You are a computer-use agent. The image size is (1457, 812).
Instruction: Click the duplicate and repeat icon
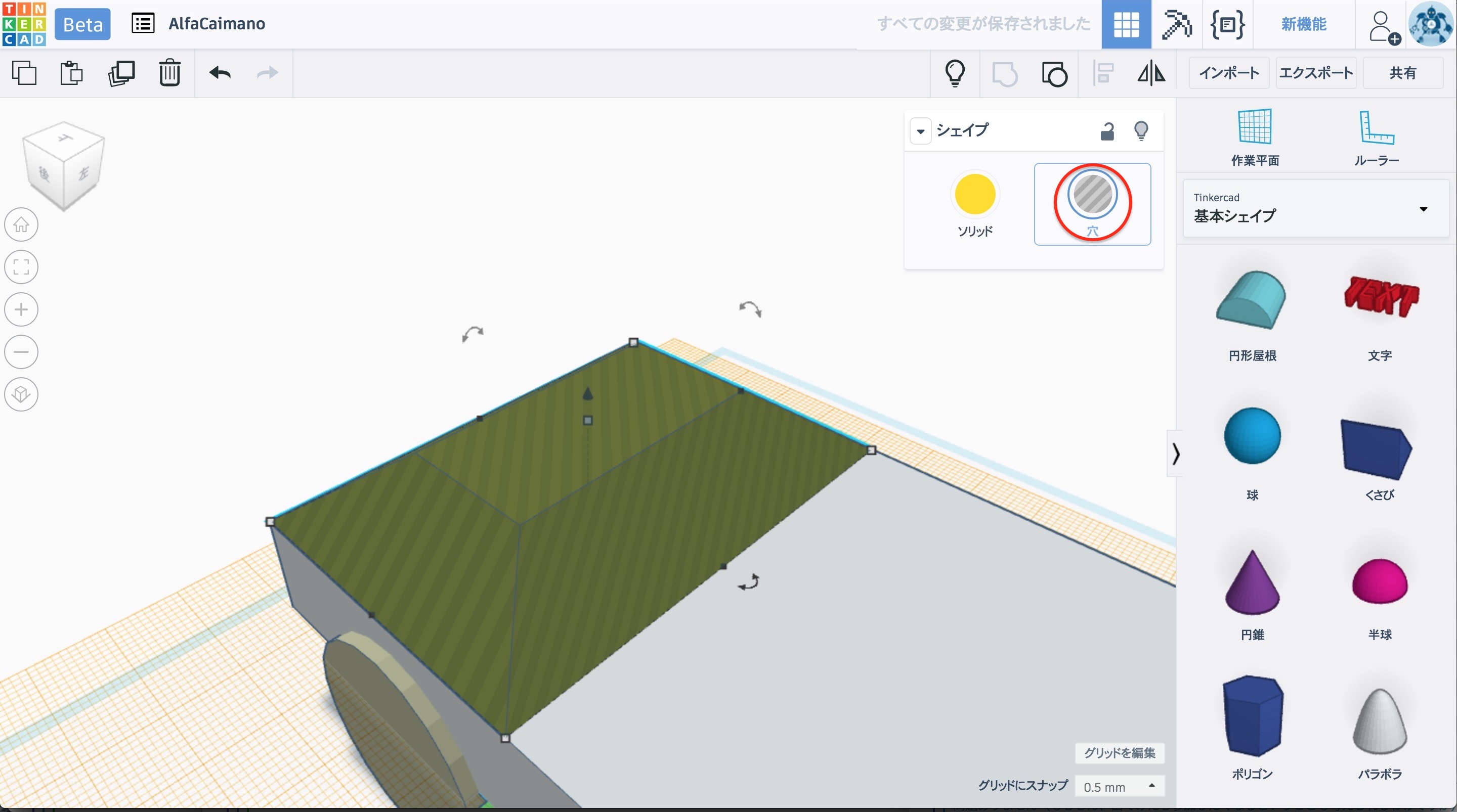[x=121, y=73]
